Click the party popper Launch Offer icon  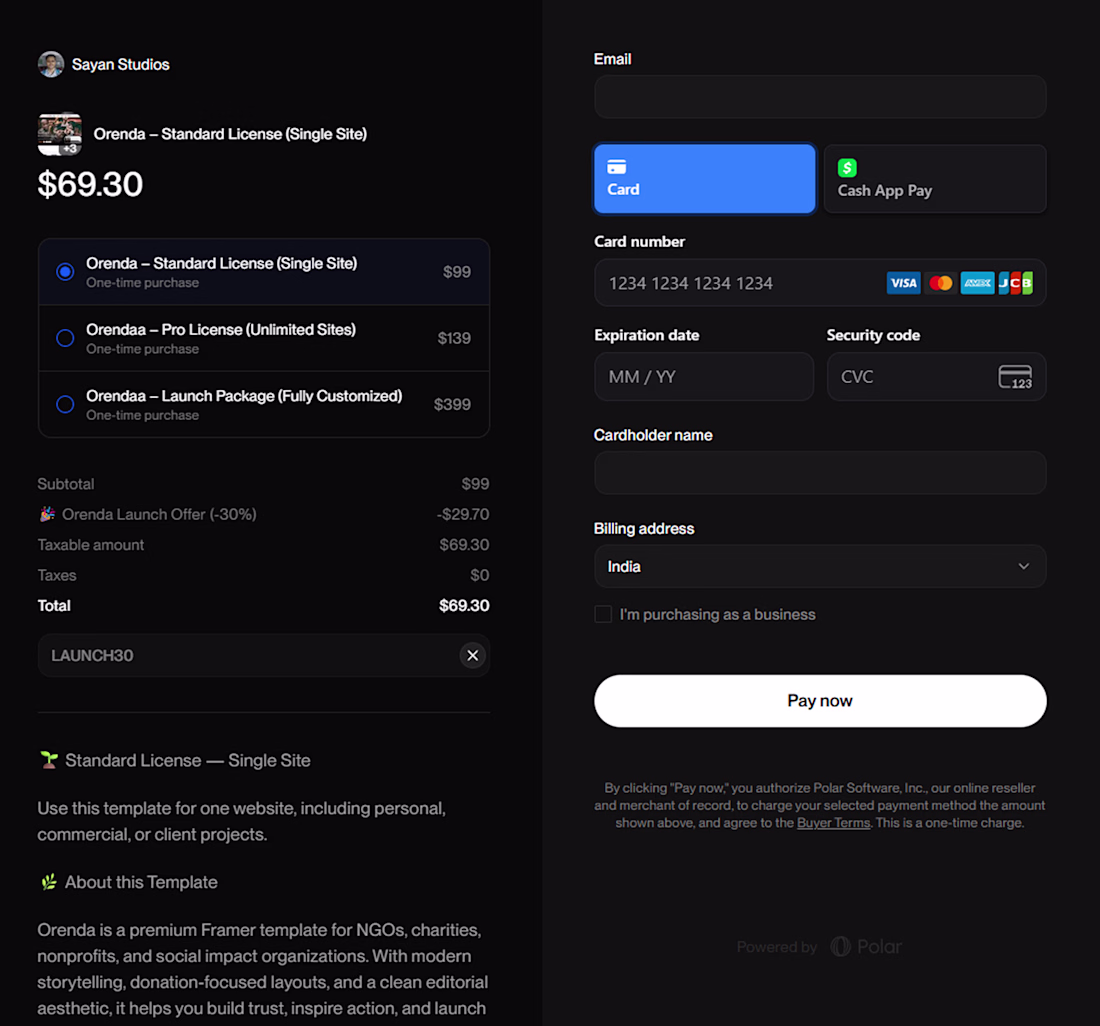click(47, 514)
